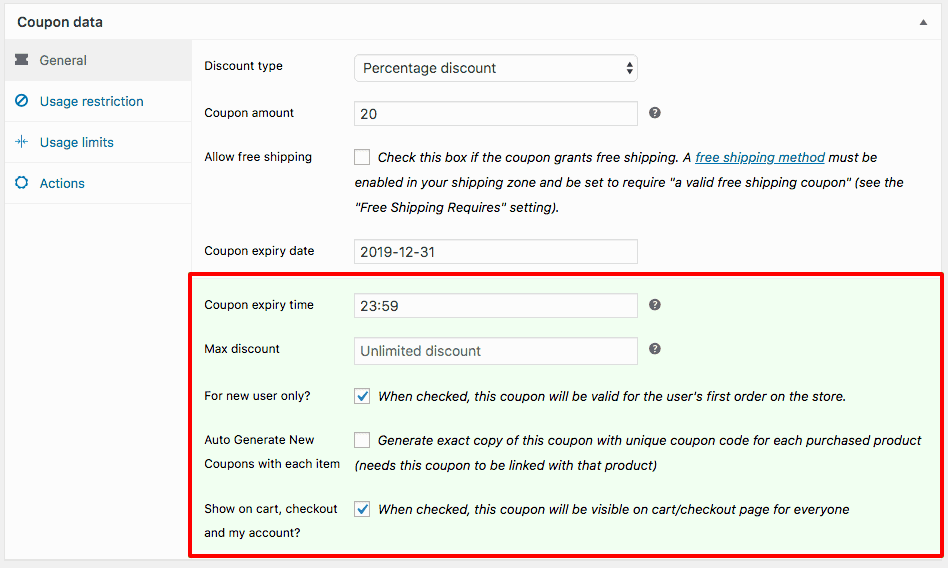Click the Coupon expiry time field
Image resolution: width=948 pixels, height=568 pixels.
coord(496,305)
